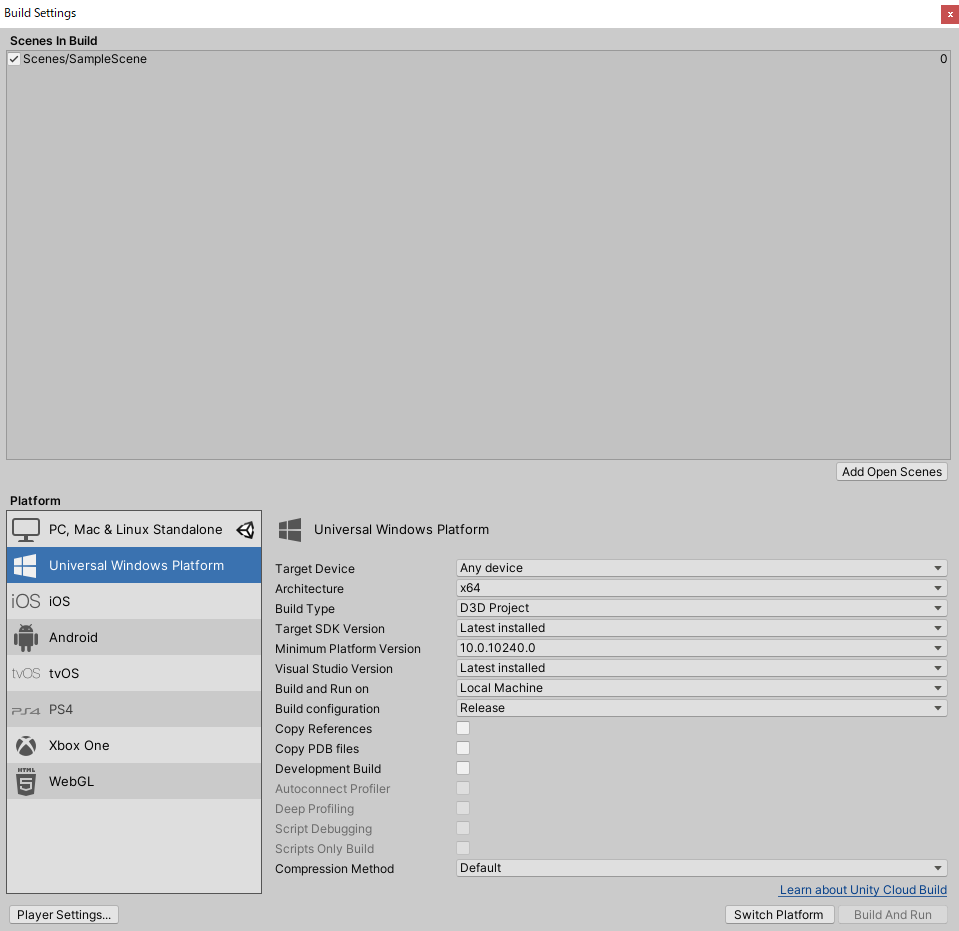Click the Minimum Platform Version label
Screen dimensions: 959x931
[x=348, y=649]
